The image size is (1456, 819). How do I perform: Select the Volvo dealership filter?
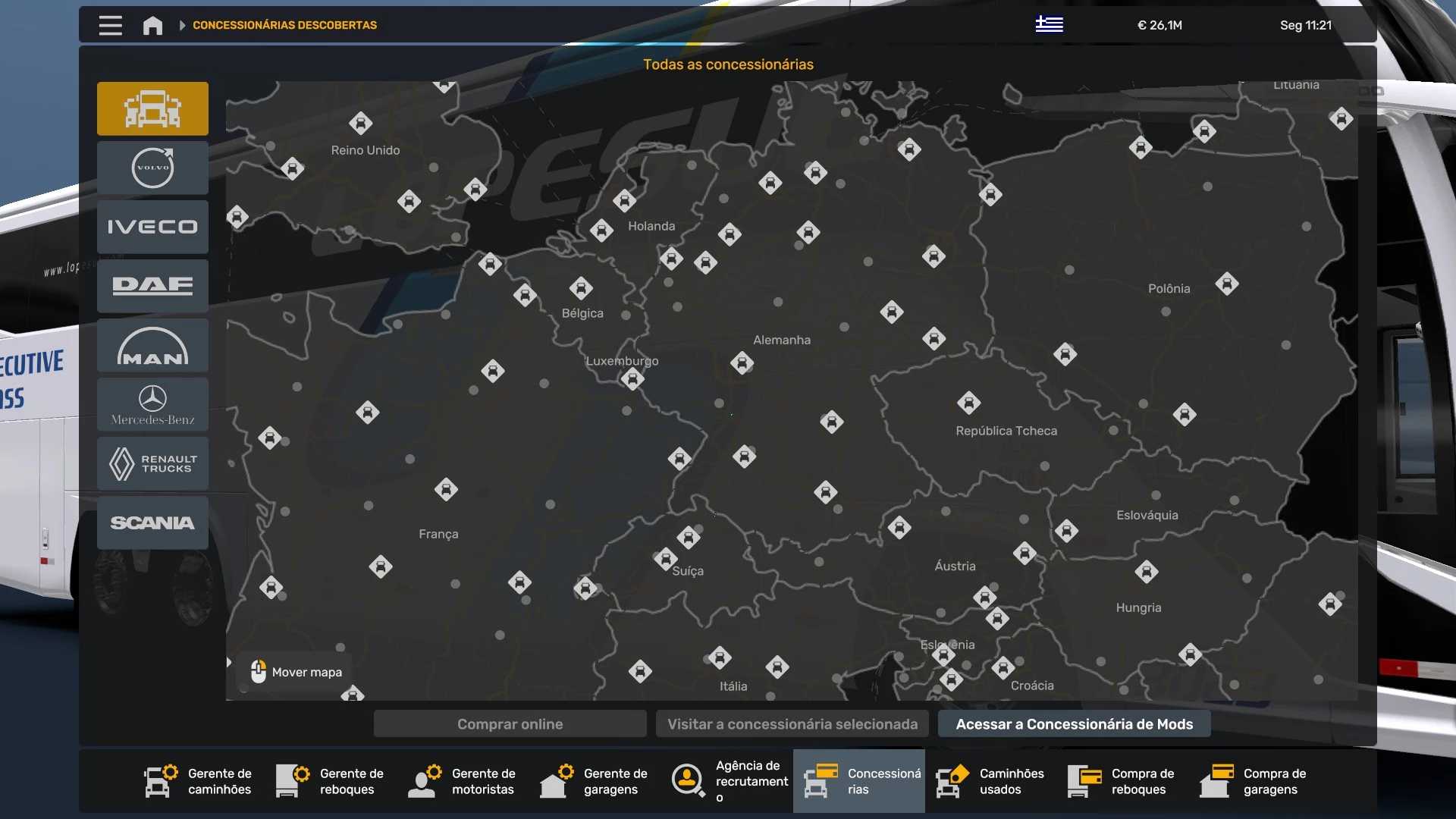tap(152, 168)
